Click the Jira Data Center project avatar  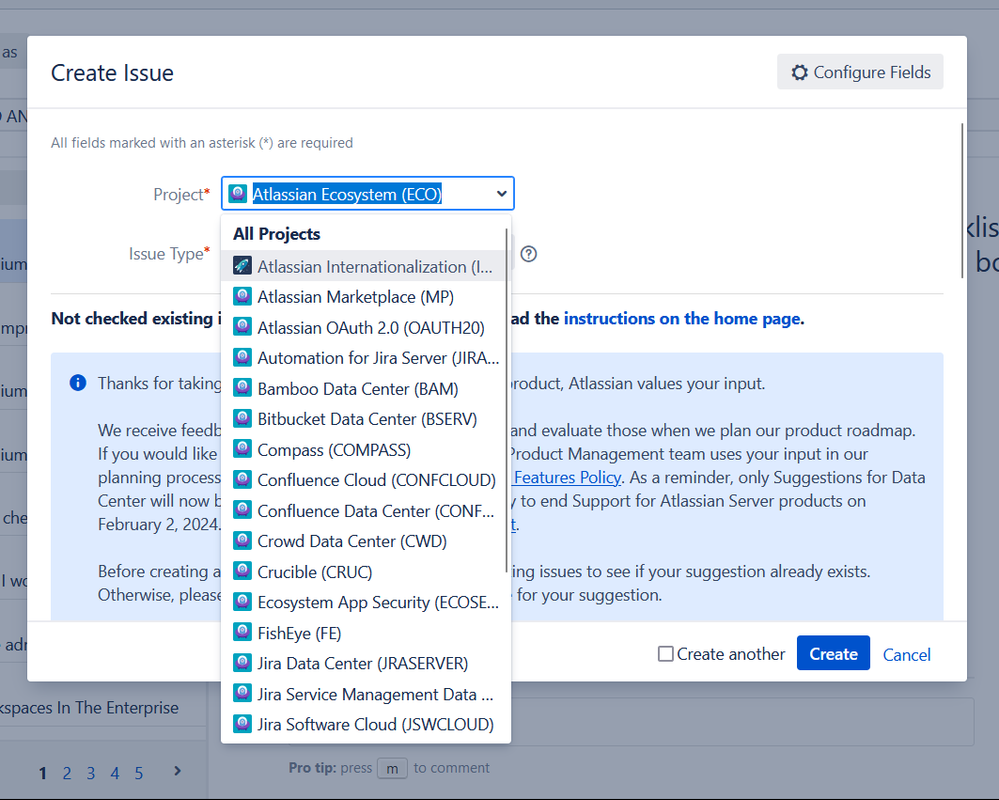[x=242, y=663]
